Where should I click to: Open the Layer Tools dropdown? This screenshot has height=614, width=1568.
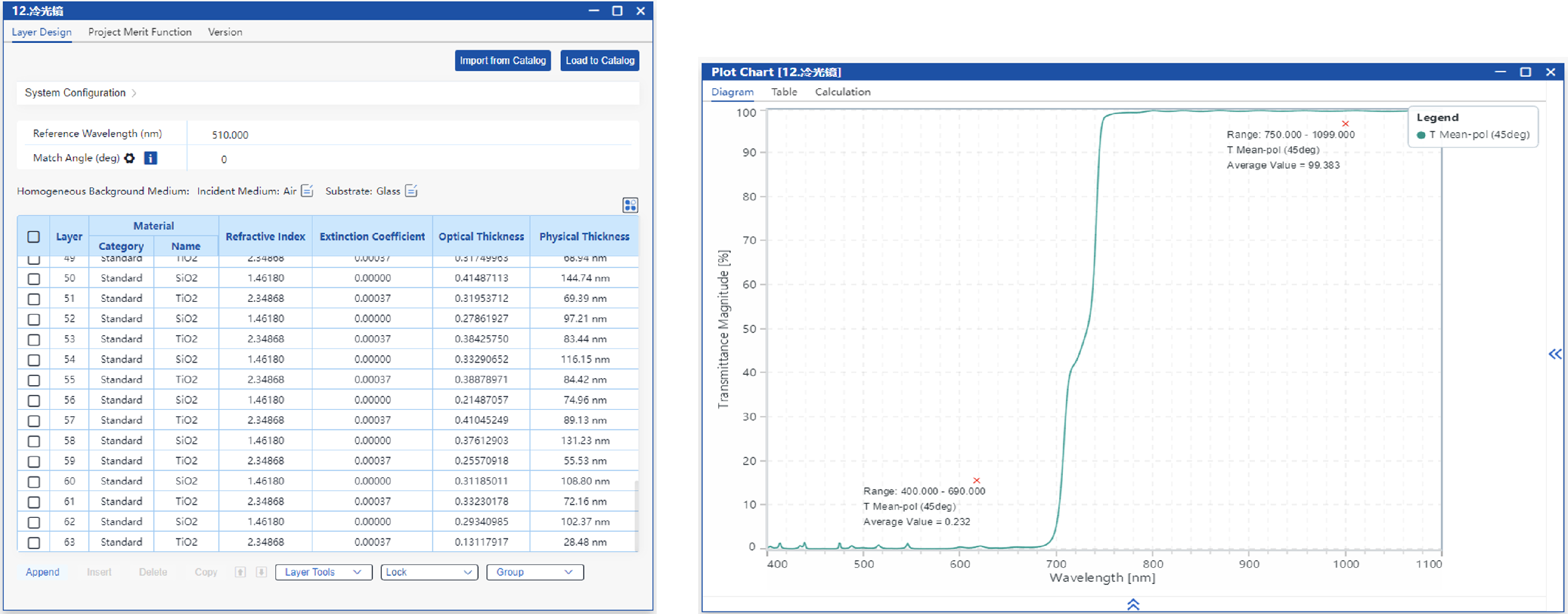pyautogui.click(x=323, y=572)
